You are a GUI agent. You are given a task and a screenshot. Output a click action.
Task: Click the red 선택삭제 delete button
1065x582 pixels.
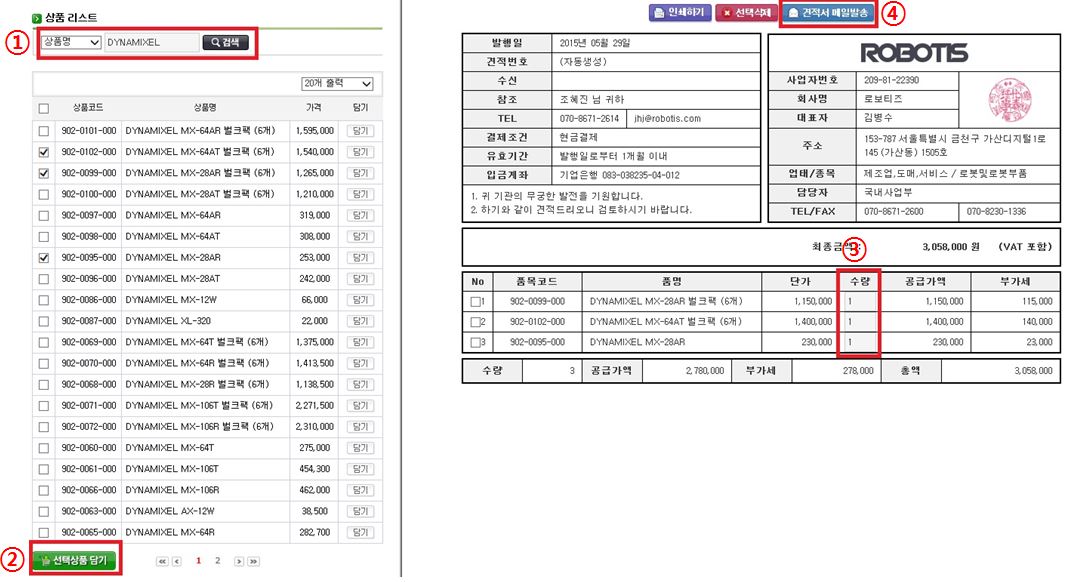[746, 13]
